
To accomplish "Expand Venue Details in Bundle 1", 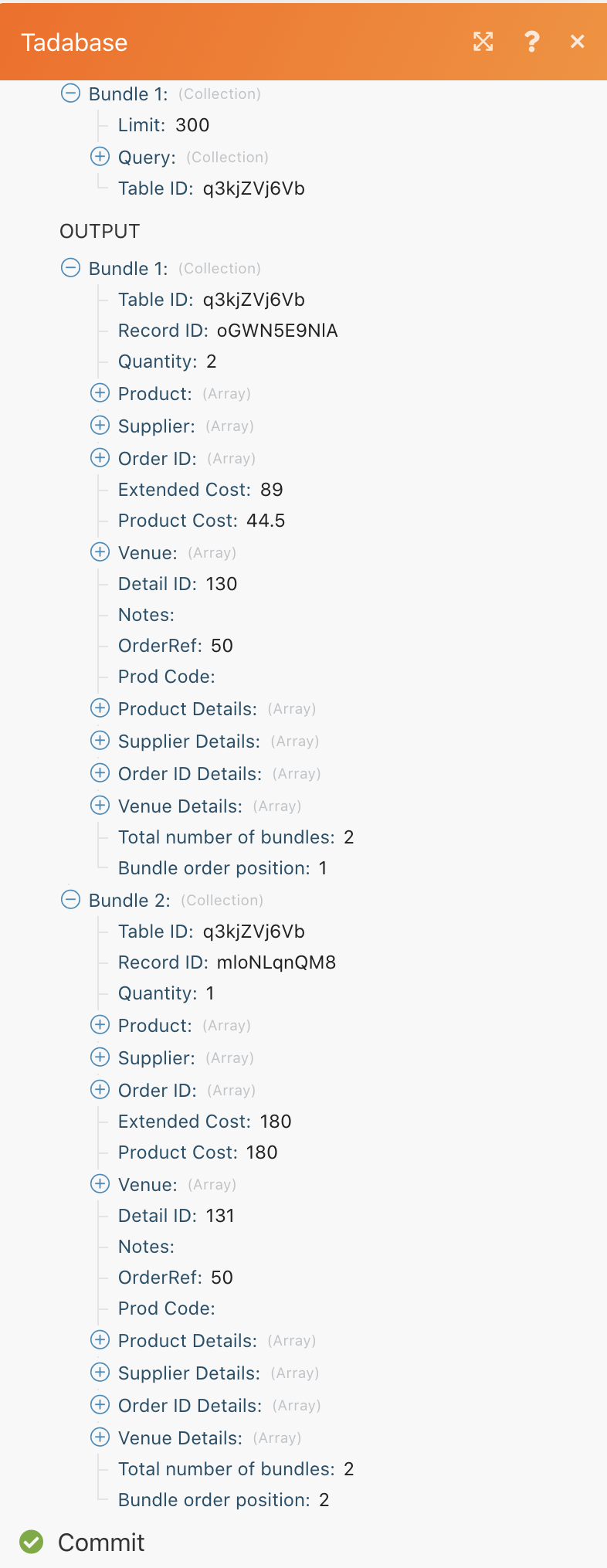I will point(100,806).
